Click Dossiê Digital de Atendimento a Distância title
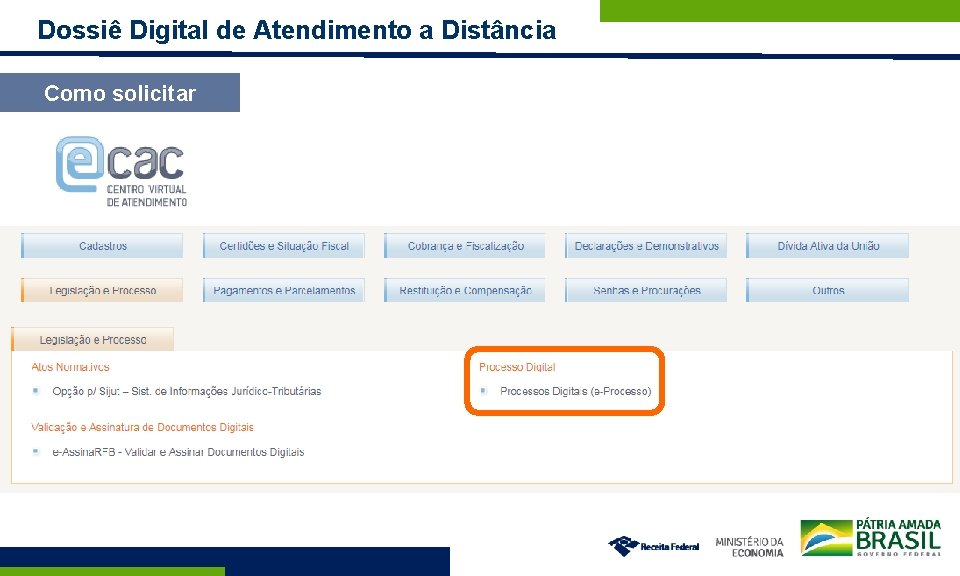Screen dimensions: 960x576 [297, 29]
